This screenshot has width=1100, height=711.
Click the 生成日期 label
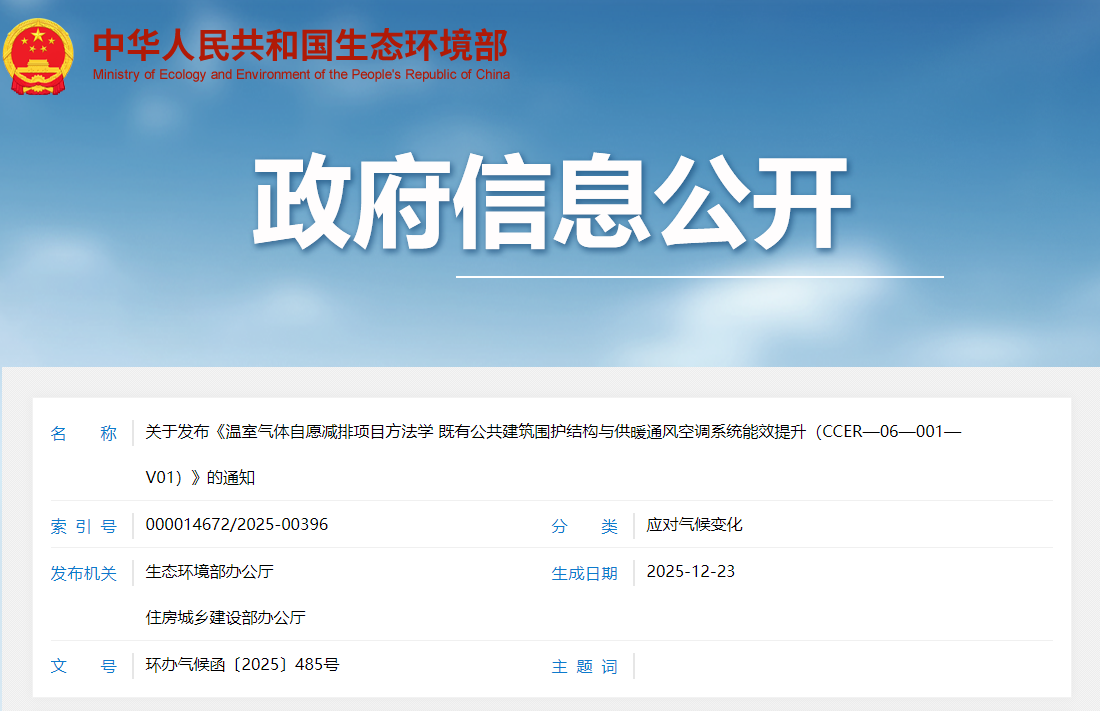[x=585, y=573]
